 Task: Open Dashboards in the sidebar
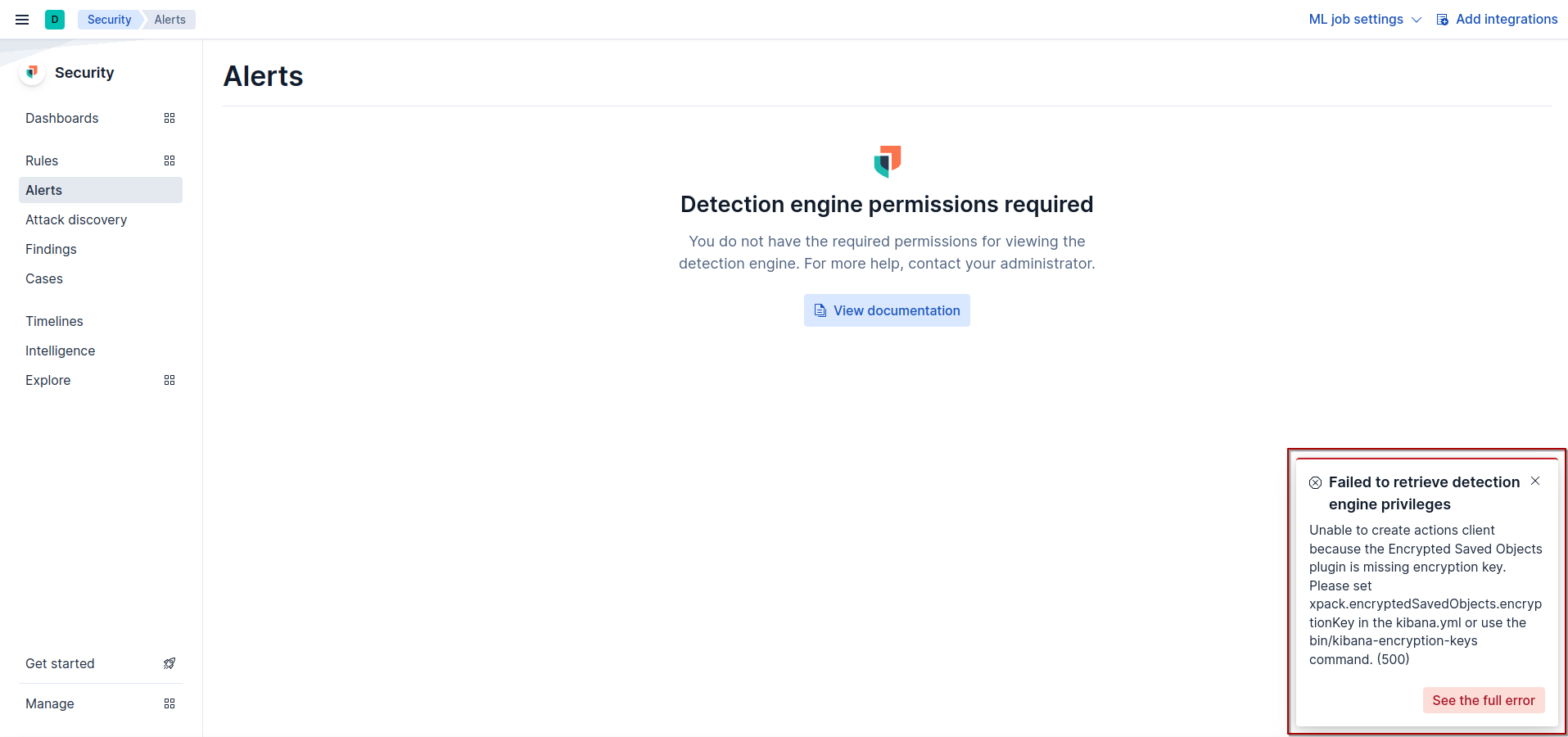click(x=62, y=118)
